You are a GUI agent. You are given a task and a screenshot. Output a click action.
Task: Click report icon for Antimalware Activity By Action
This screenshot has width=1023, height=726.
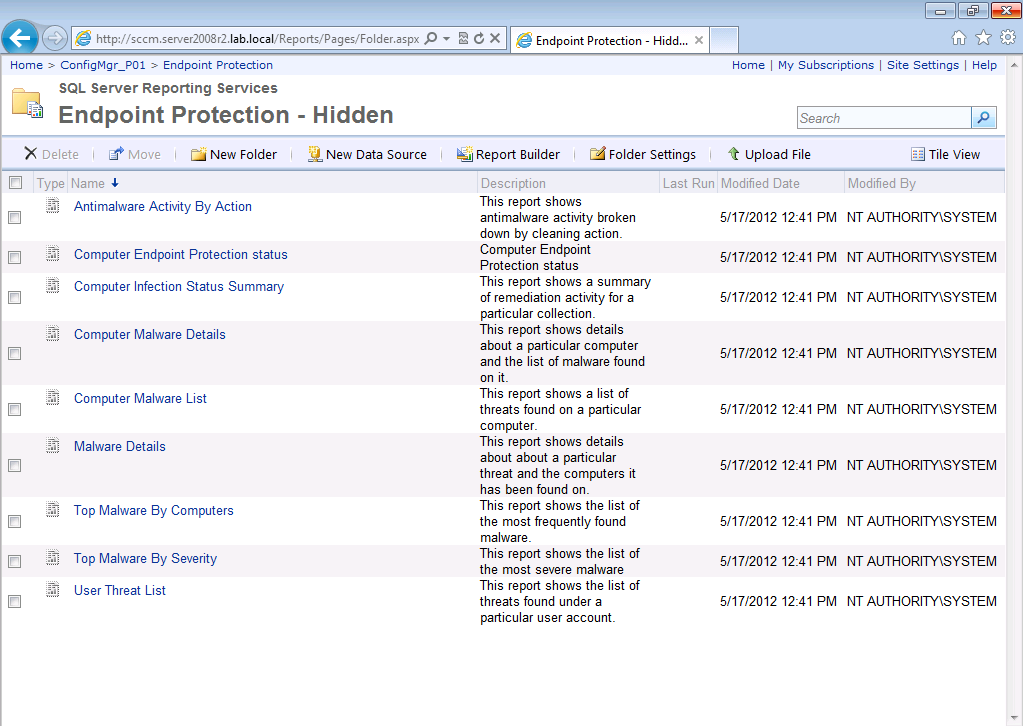pos(53,206)
